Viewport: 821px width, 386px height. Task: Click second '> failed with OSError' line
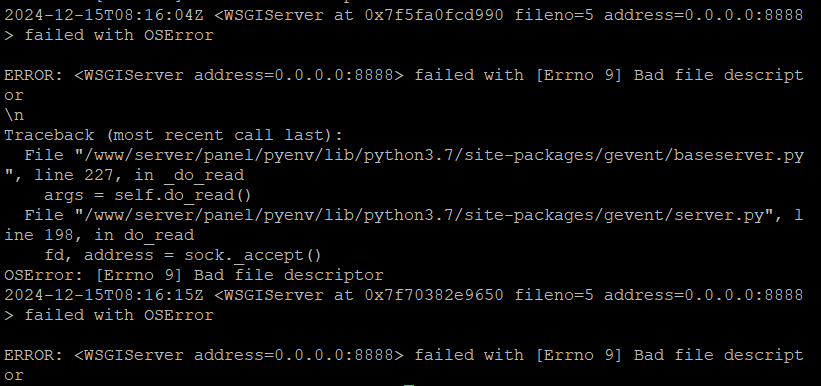pyautogui.click(x=109, y=316)
